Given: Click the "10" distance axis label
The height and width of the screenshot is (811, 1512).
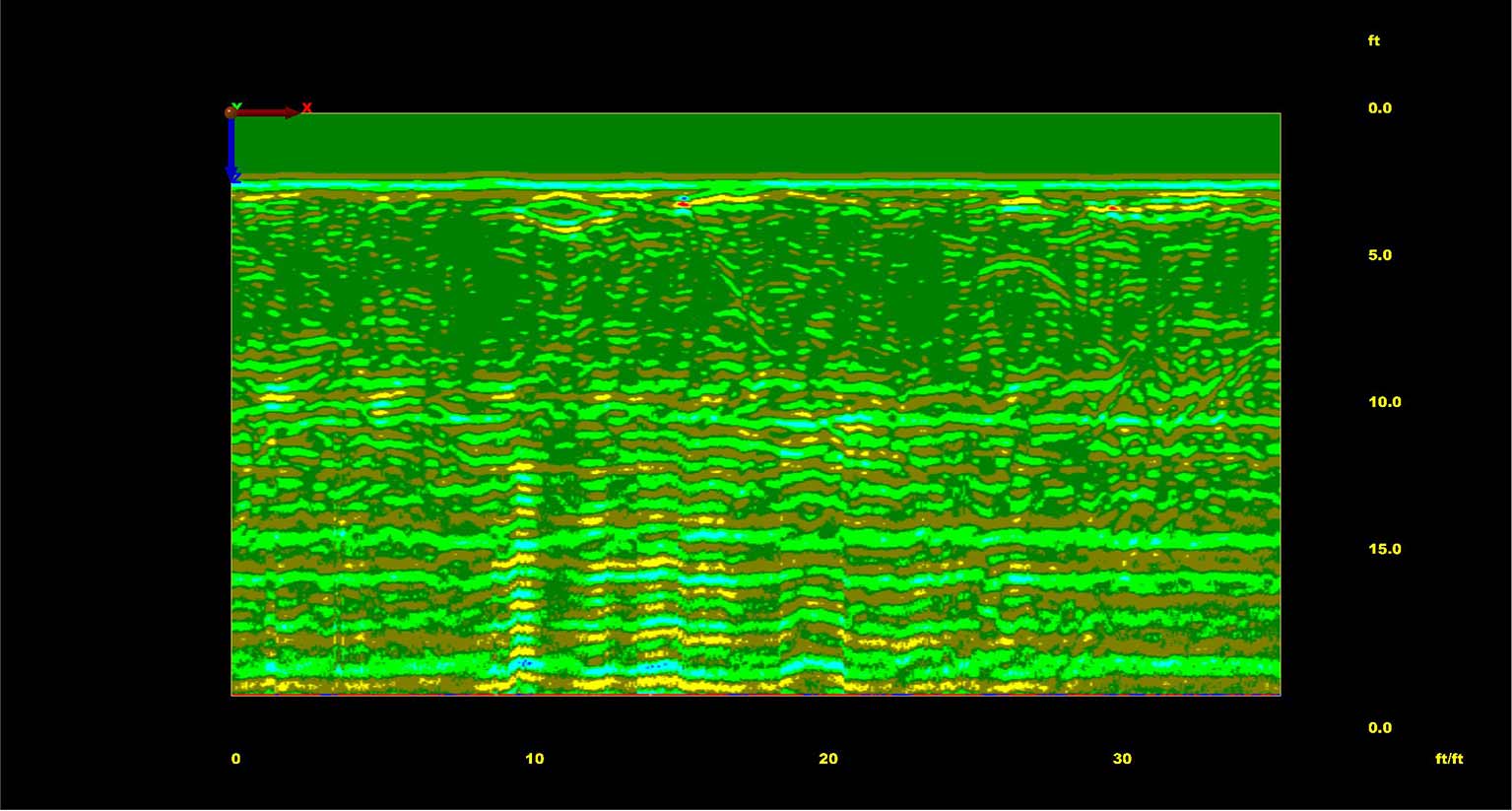Looking at the screenshot, I should click(534, 759).
